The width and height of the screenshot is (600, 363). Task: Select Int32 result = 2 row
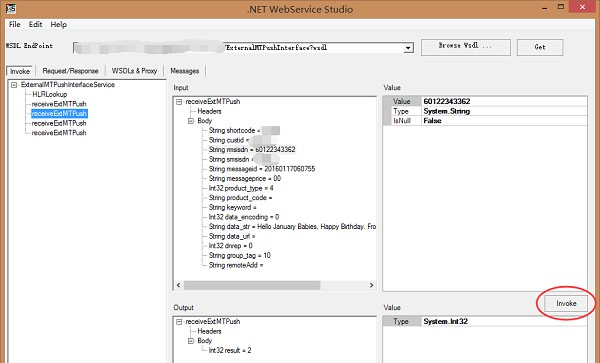point(230,350)
